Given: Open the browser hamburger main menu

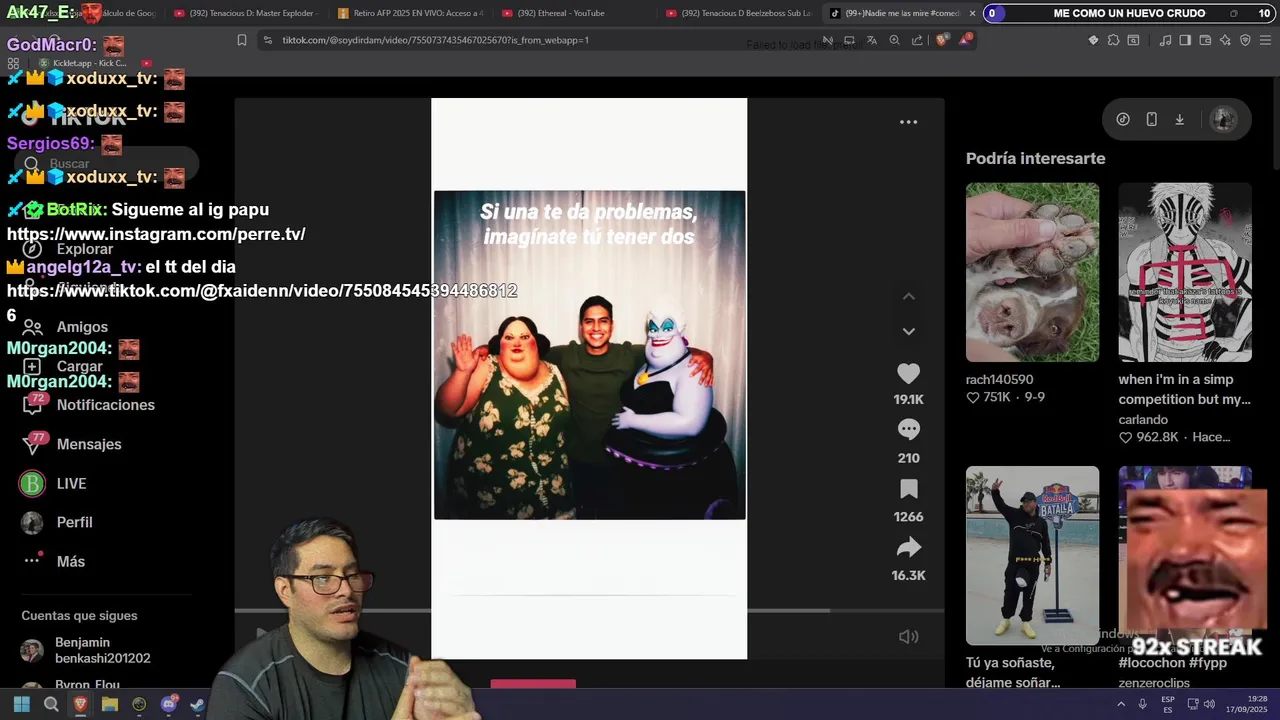Looking at the screenshot, I should pos(1265,40).
